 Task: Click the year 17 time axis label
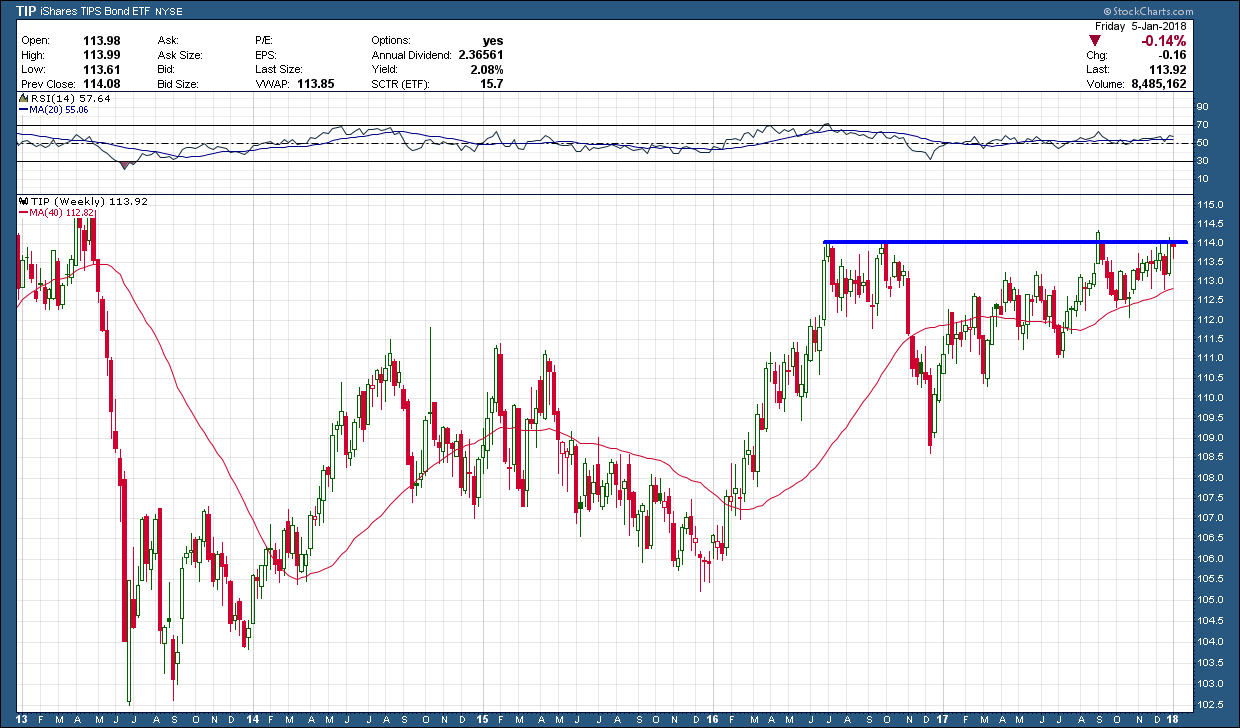(942, 719)
